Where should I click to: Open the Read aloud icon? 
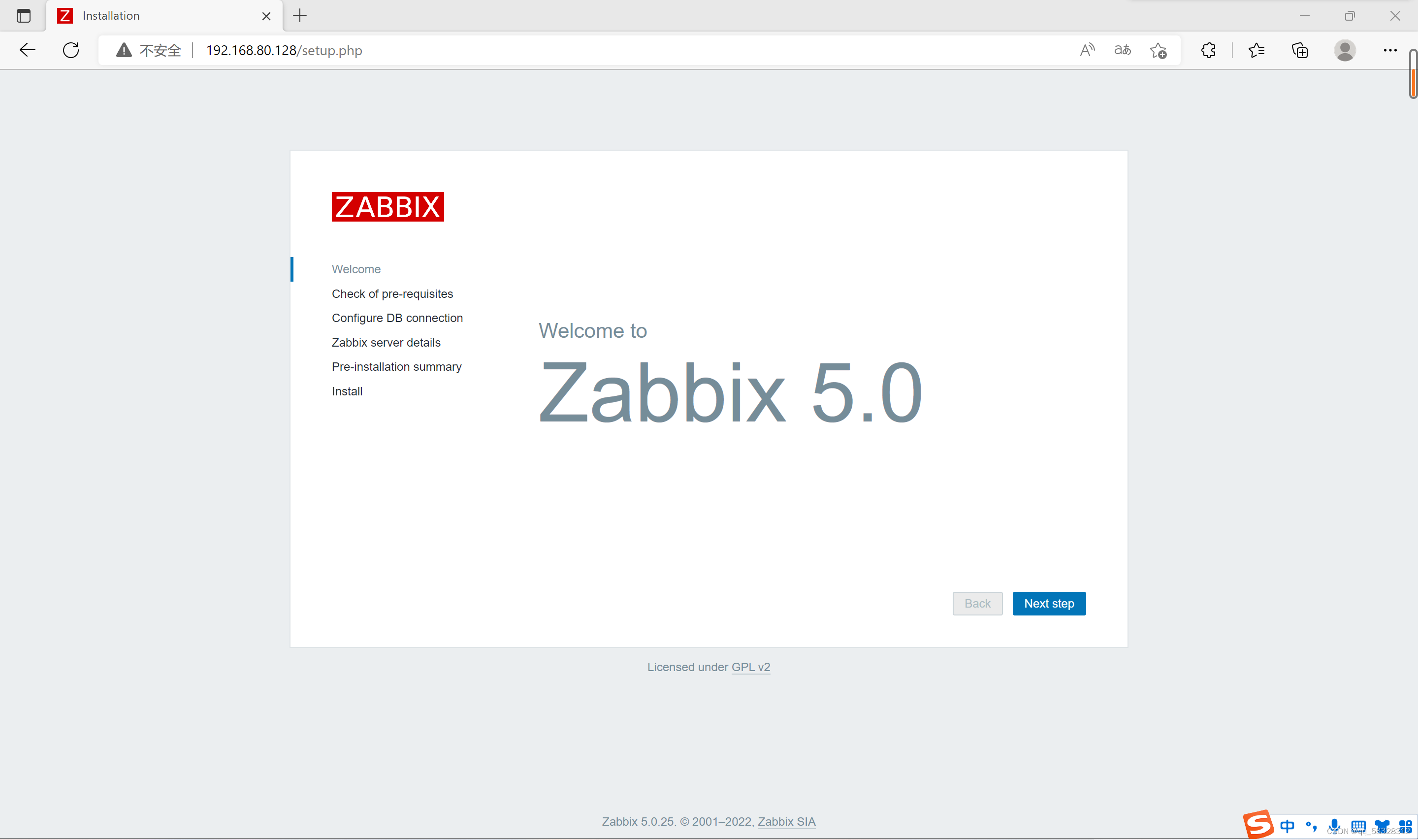(1087, 50)
